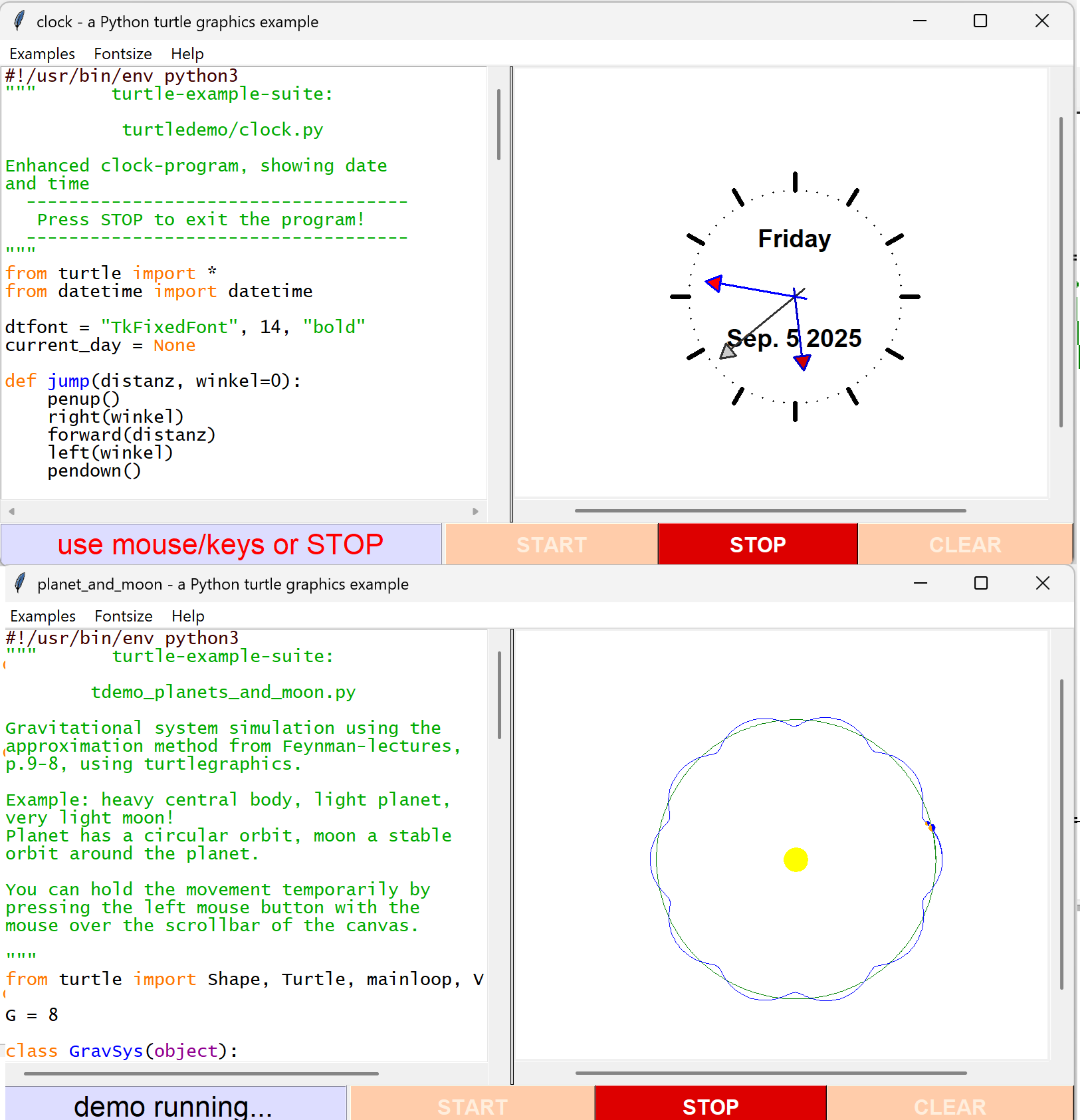Click the feather icon in planet_and_moon title bar

coord(21,584)
